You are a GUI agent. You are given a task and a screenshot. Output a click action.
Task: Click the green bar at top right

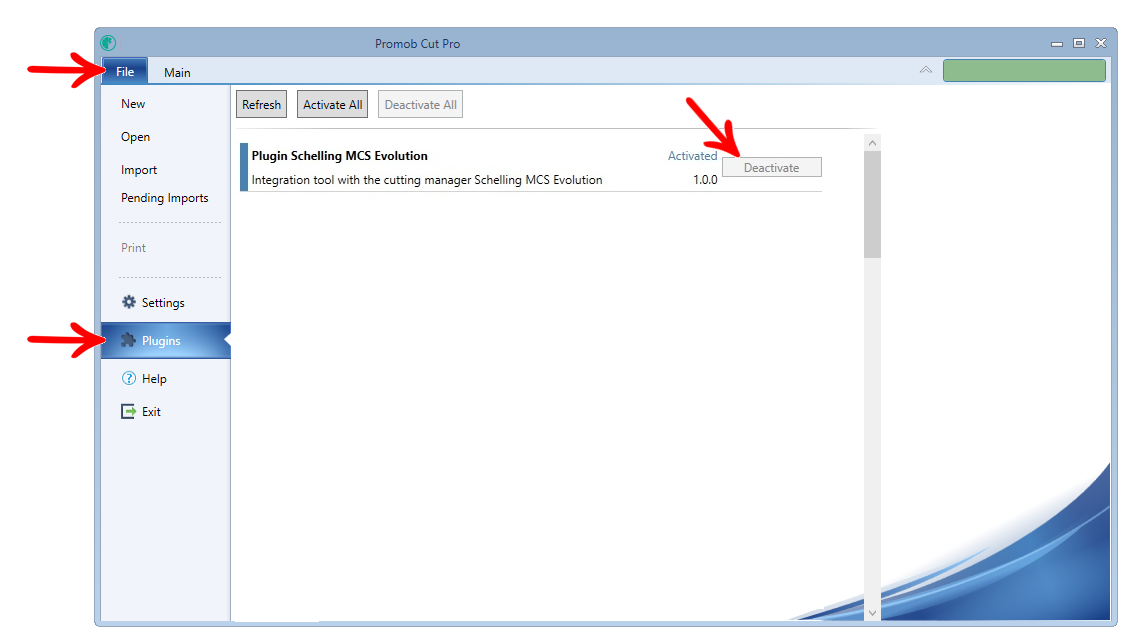1024,71
